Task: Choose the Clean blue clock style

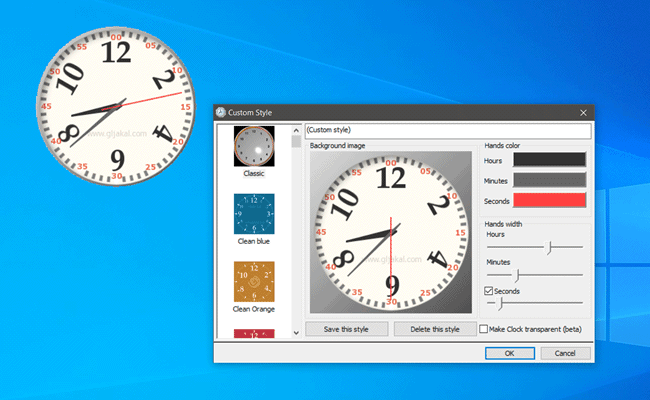Action: click(253, 213)
